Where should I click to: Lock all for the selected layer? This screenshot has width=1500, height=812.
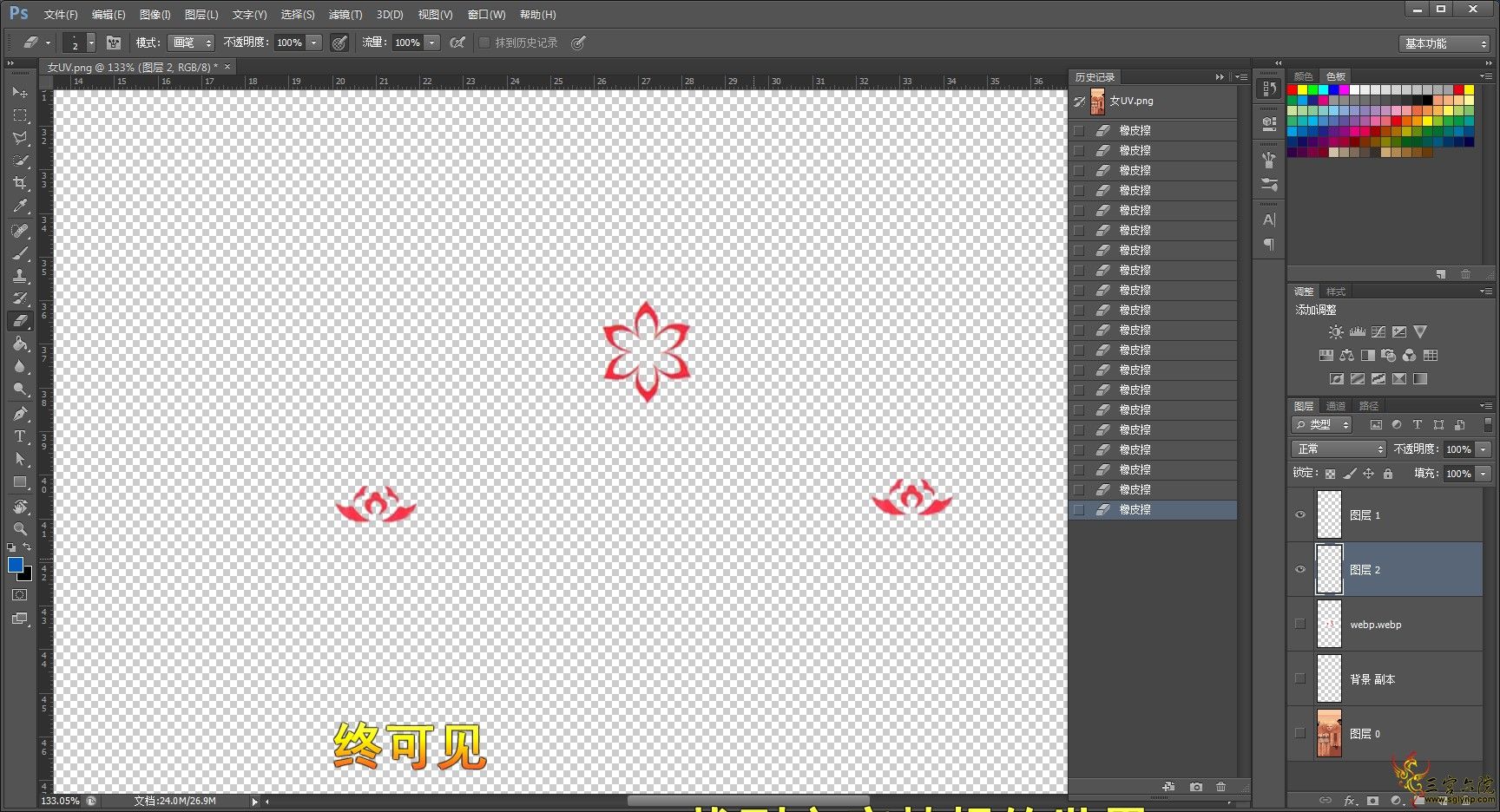pyautogui.click(x=1388, y=474)
